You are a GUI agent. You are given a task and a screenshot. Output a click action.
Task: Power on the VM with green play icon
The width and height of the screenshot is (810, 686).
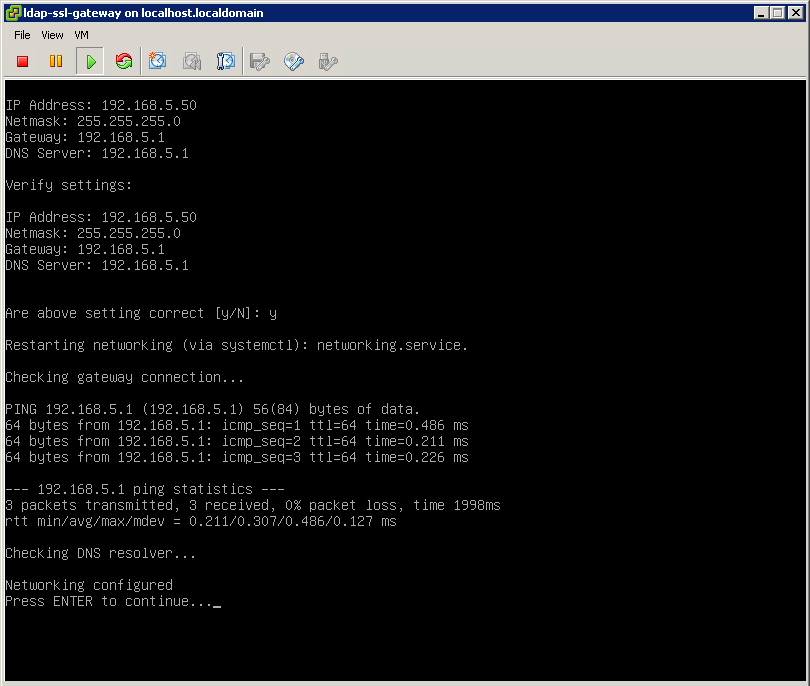pos(88,61)
